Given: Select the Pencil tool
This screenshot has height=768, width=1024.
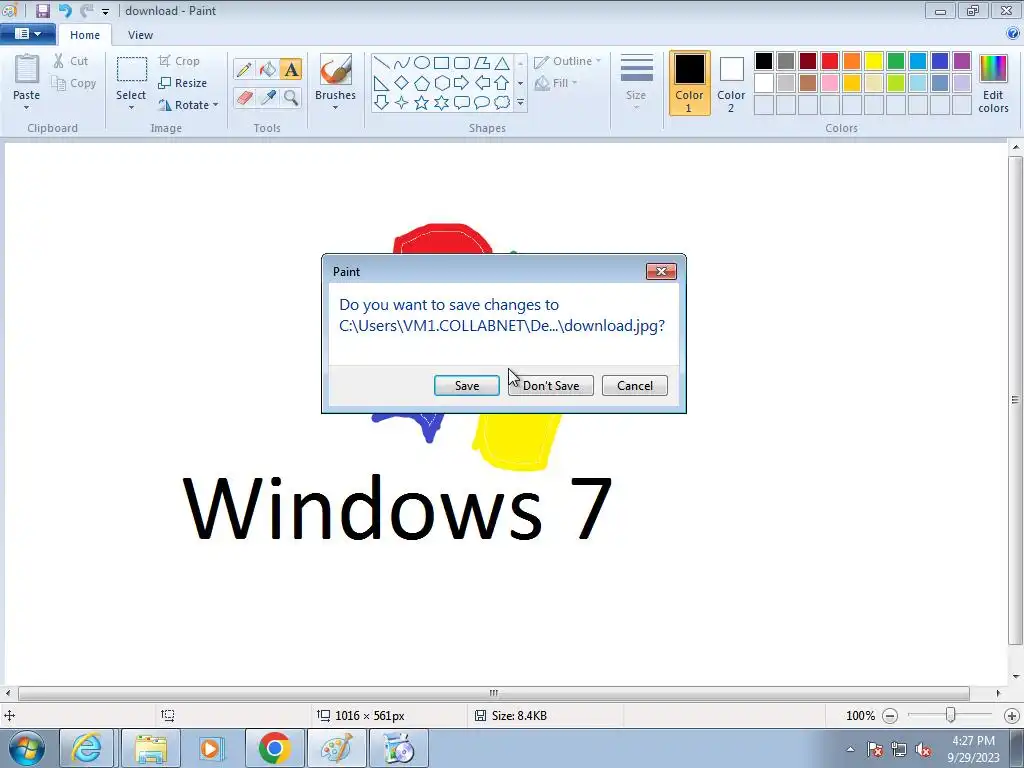Looking at the screenshot, I should pyautogui.click(x=244, y=69).
